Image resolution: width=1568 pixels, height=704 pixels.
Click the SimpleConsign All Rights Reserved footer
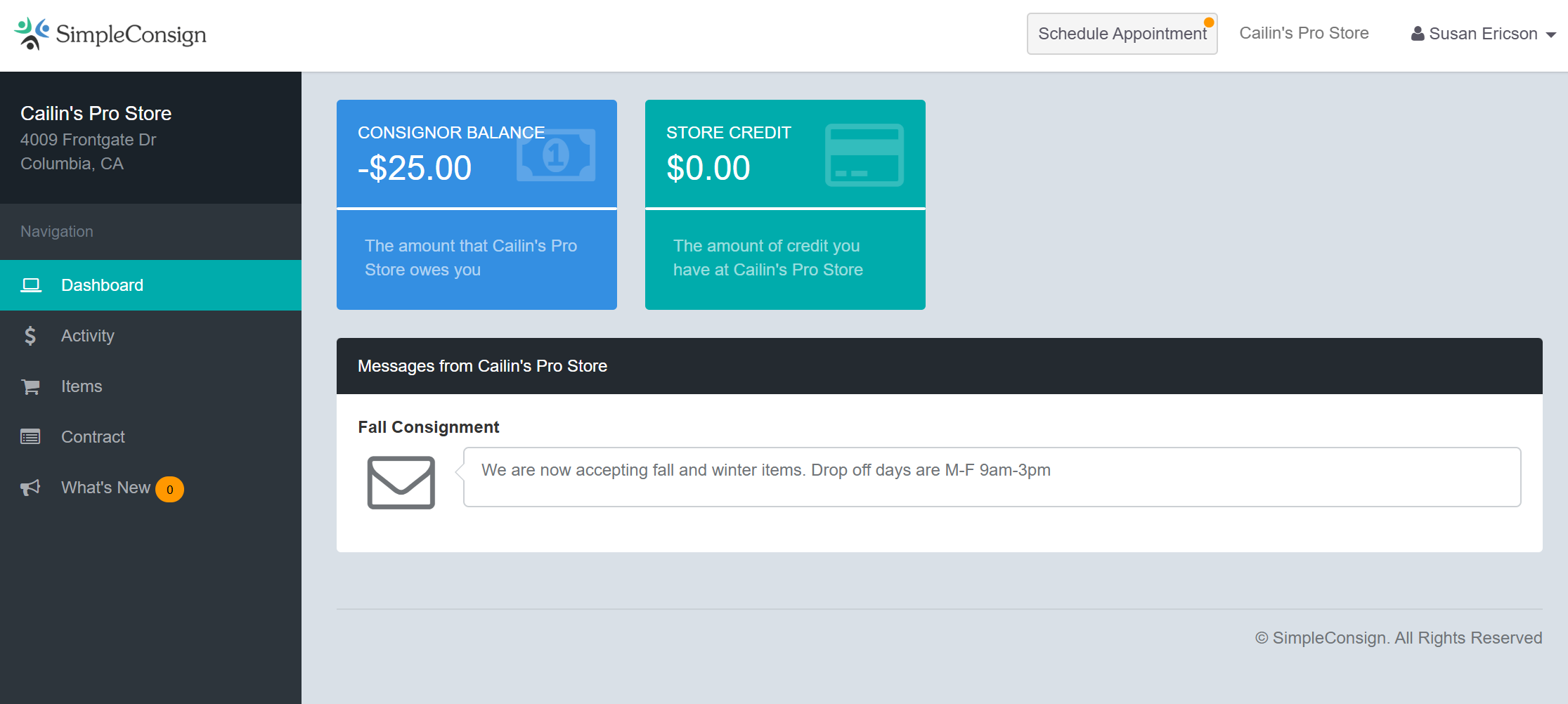click(x=1399, y=638)
